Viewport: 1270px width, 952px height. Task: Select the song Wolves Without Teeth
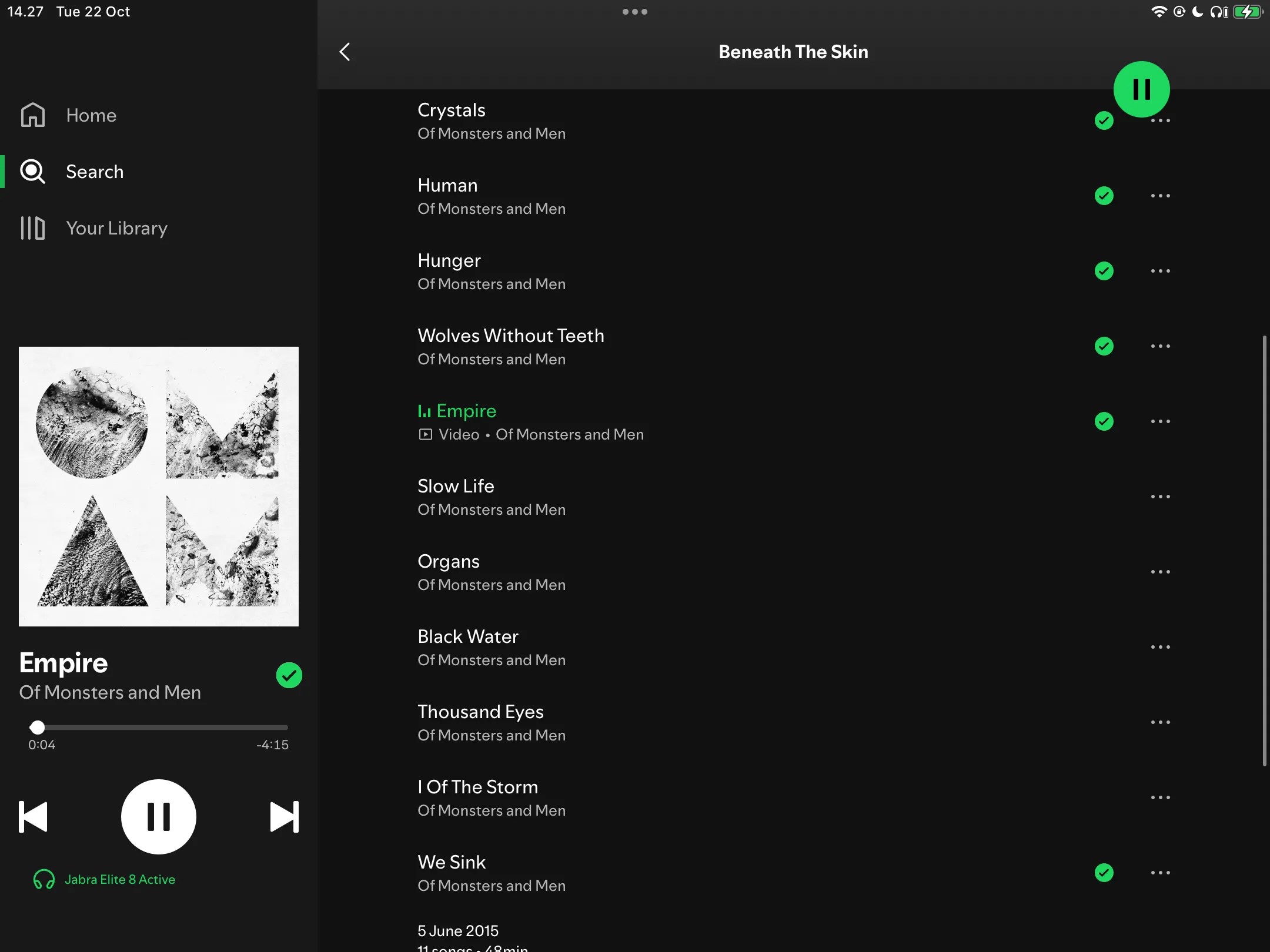[x=510, y=336]
